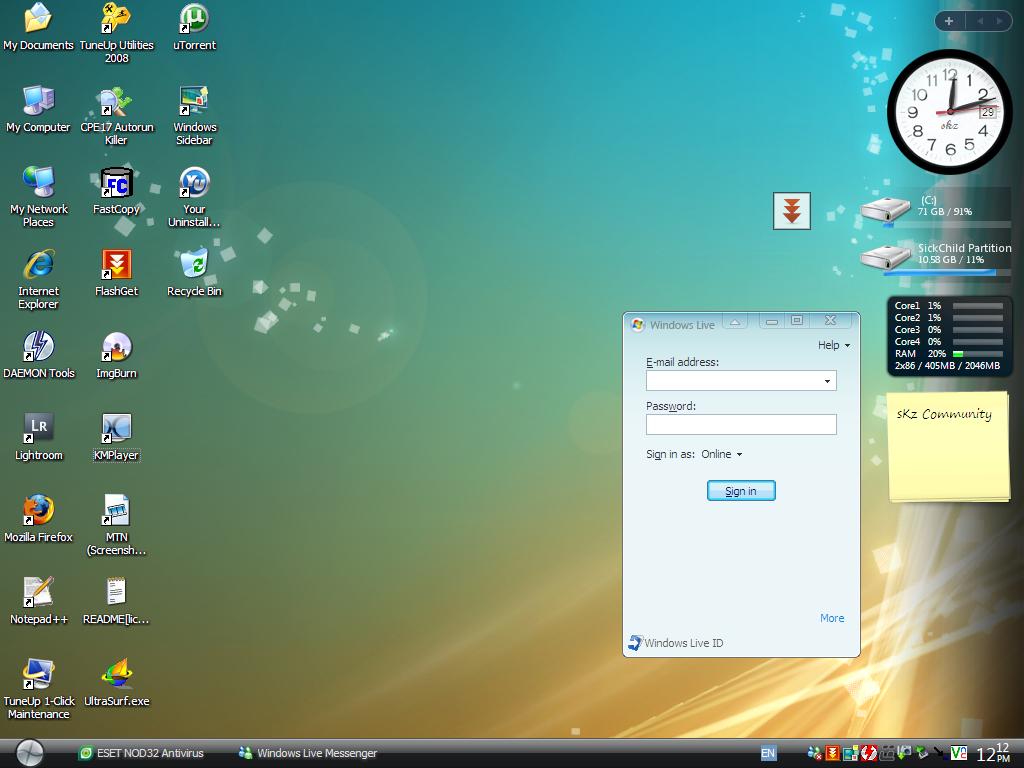
Task: Click the (C:) drive gadget entry
Action: (935, 209)
